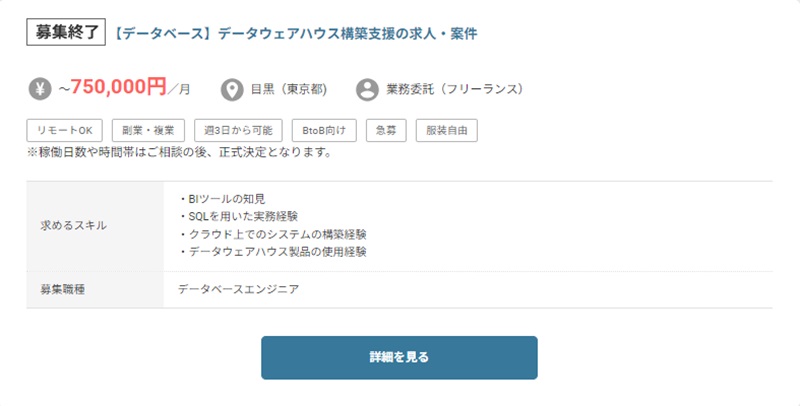Choose the BtoB向け tag
Viewport: 800px width, 406px height.
322,130
